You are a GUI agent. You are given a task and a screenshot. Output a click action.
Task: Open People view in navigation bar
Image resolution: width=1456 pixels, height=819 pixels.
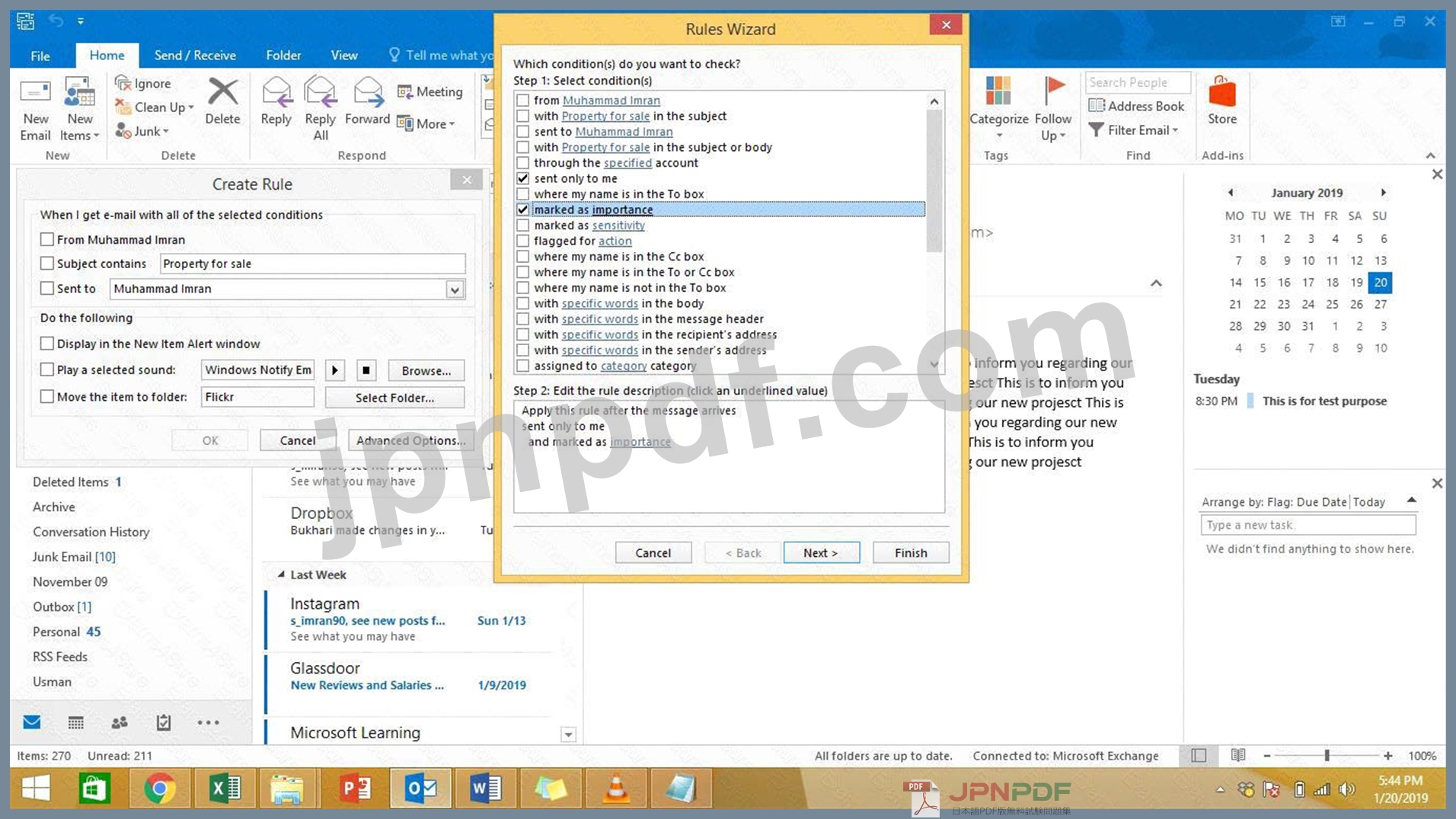coord(120,722)
